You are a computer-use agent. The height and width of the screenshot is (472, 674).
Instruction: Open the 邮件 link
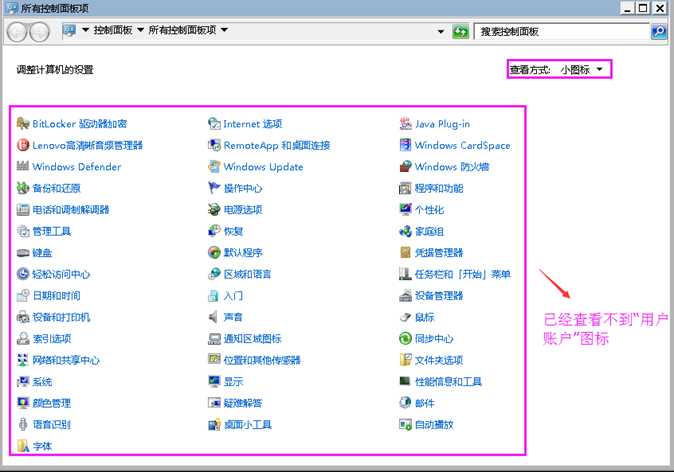pos(425,403)
